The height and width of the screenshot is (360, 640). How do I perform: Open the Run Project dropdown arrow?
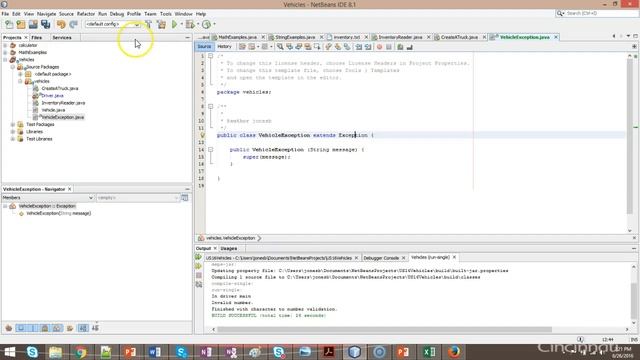click(181, 24)
